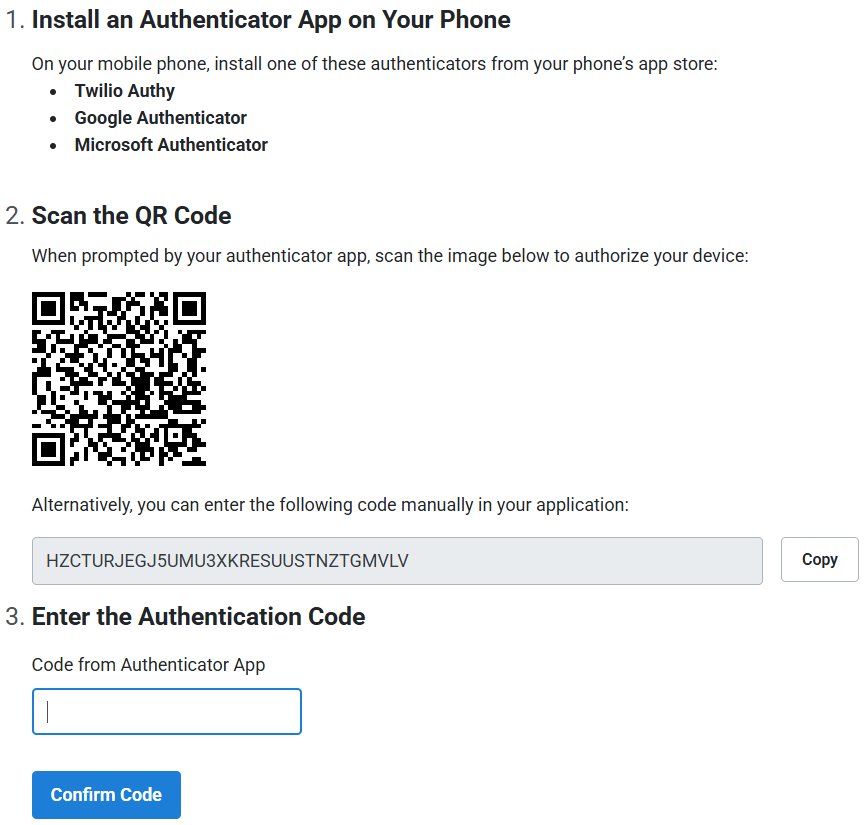
Task: Click the Copy button beside the secret key
Action: (819, 559)
